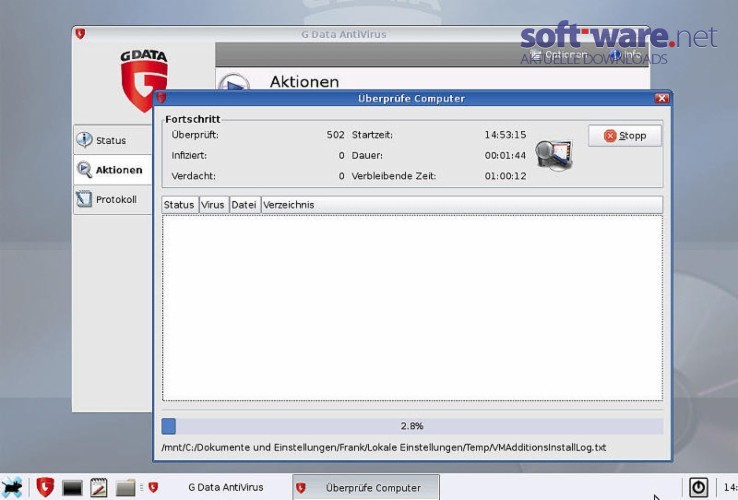The image size is (738, 500).
Task: Click the Überprüft count 502
Action: (336, 135)
